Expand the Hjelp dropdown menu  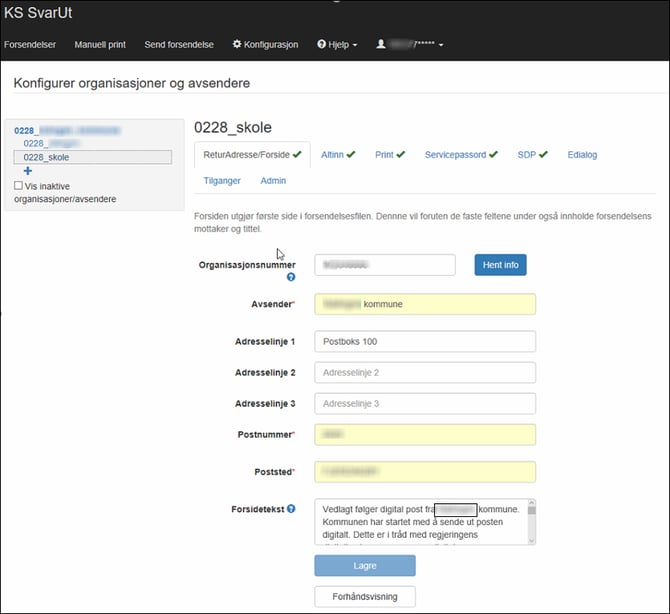point(337,45)
